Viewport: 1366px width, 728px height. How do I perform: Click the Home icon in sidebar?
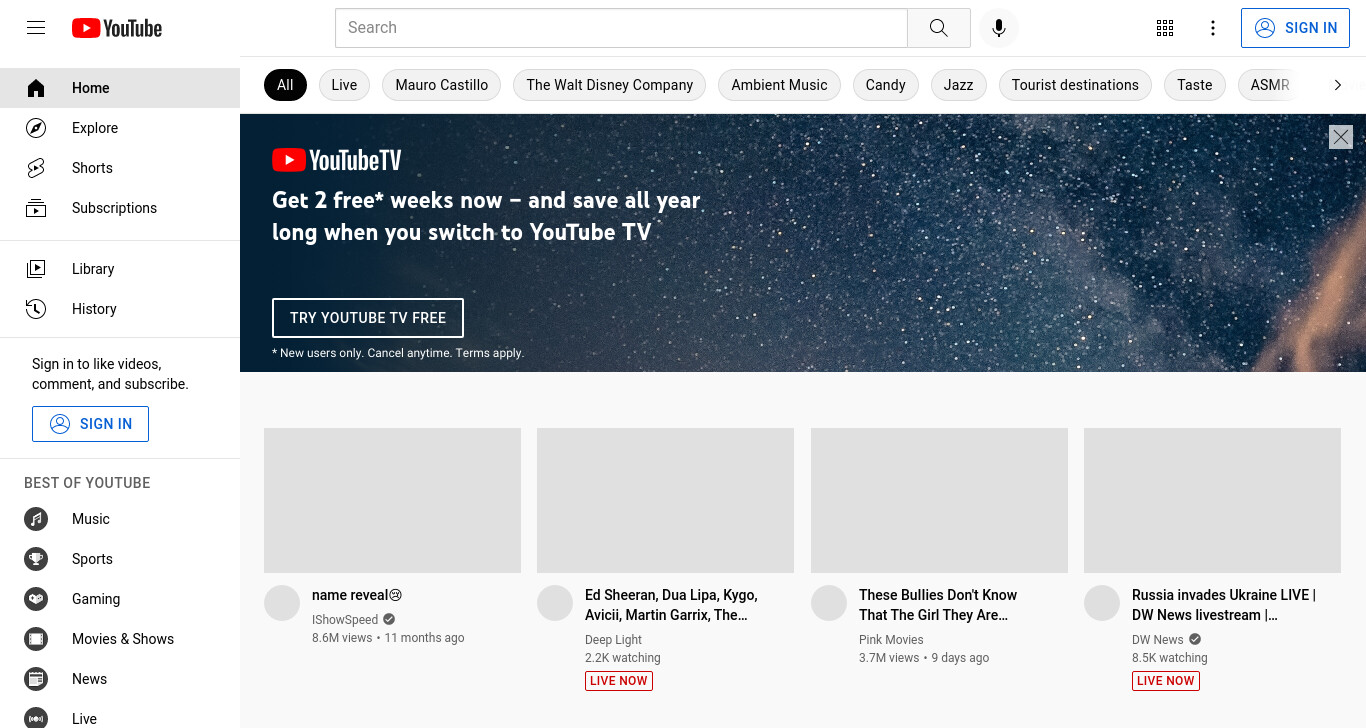36,88
